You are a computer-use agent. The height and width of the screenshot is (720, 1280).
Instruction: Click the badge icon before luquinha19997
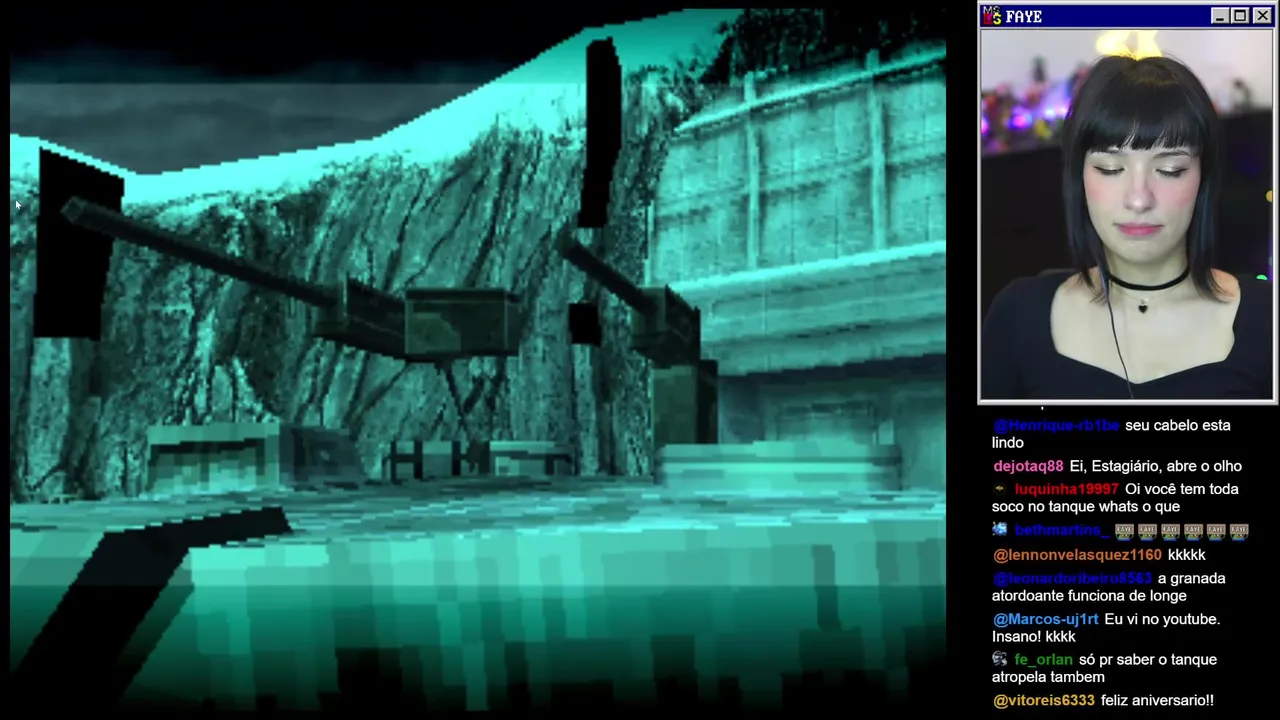(1000, 489)
